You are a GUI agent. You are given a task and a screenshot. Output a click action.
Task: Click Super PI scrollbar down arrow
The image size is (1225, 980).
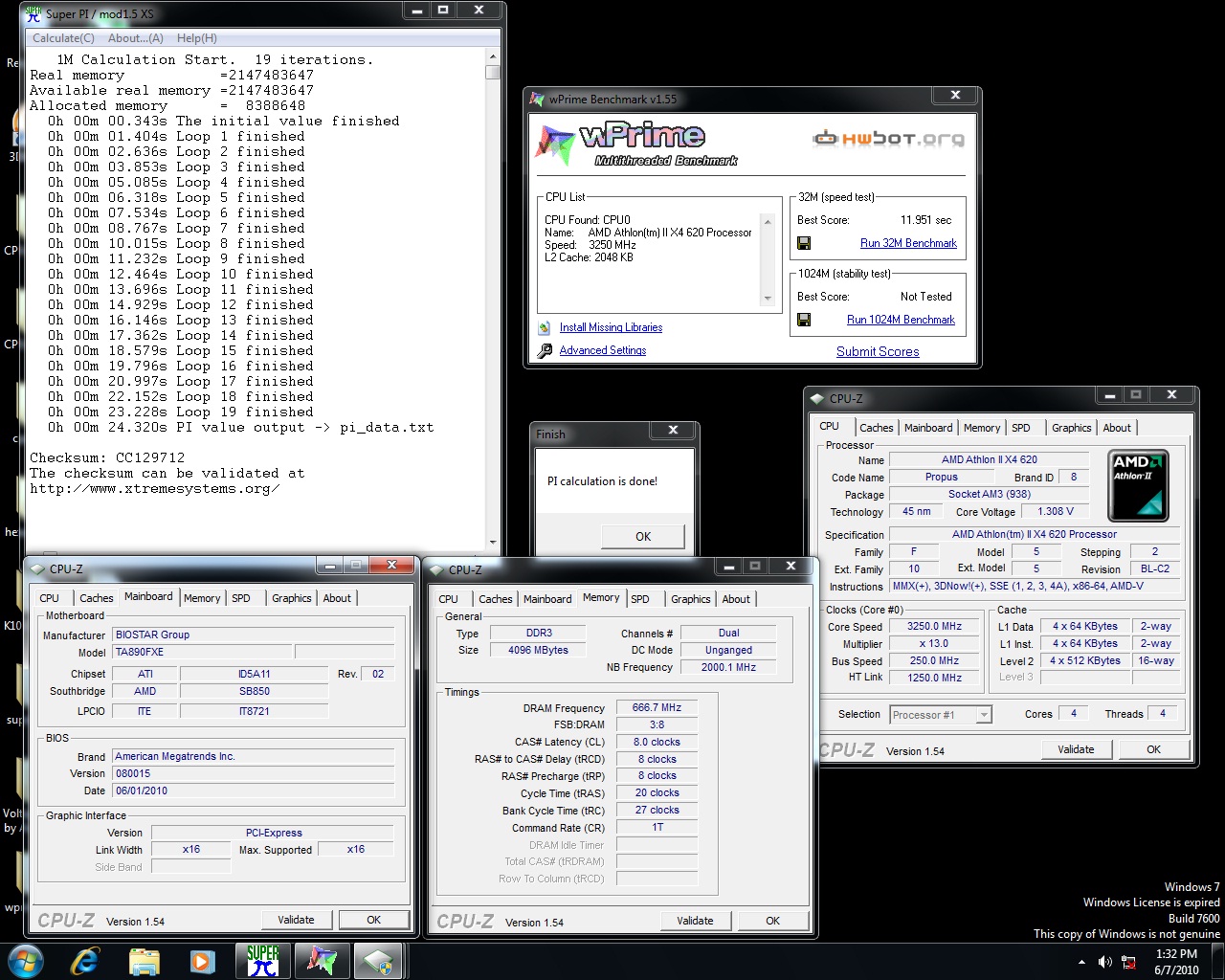(x=493, y=543)
